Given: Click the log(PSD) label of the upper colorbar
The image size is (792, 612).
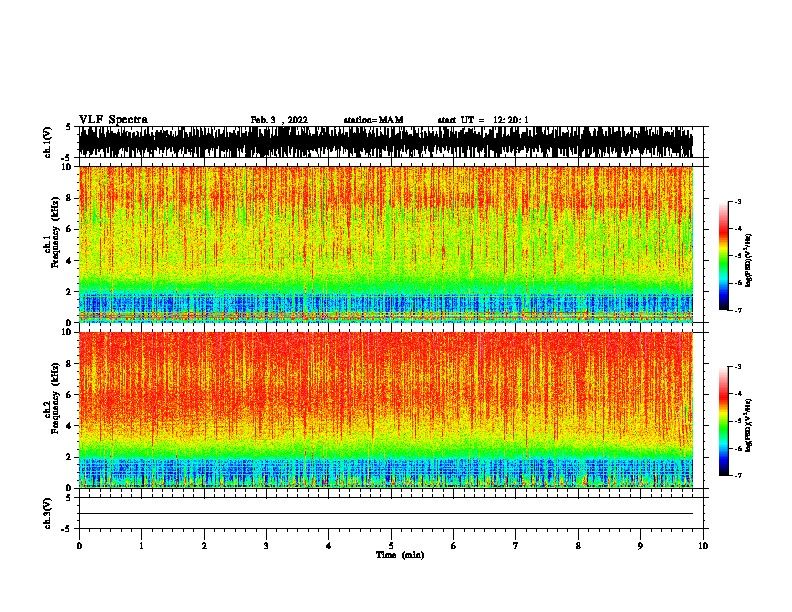Looking at the screenshot, I should [748, 260].
